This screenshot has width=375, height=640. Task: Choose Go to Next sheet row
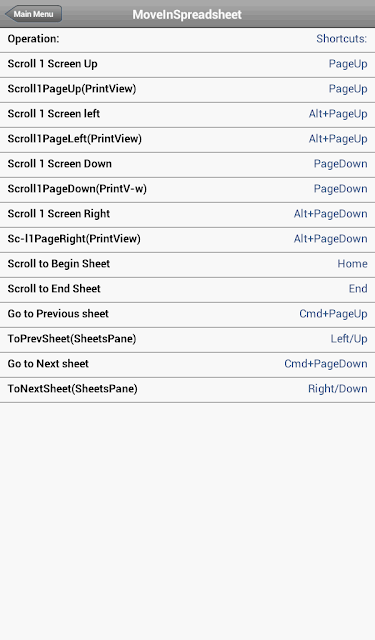coord(187,365)
